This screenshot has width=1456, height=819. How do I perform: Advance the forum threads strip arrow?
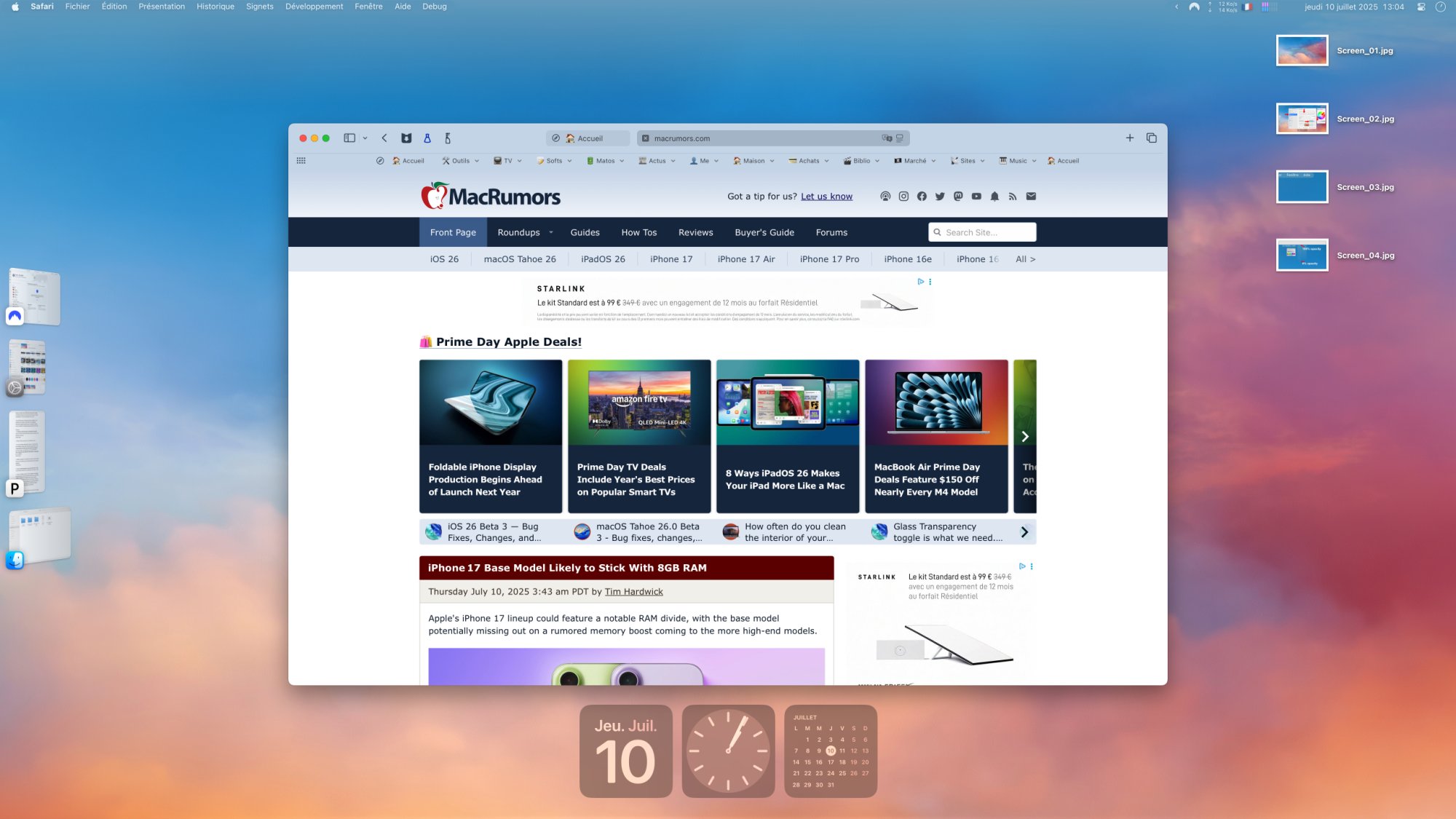(1024, 532)
